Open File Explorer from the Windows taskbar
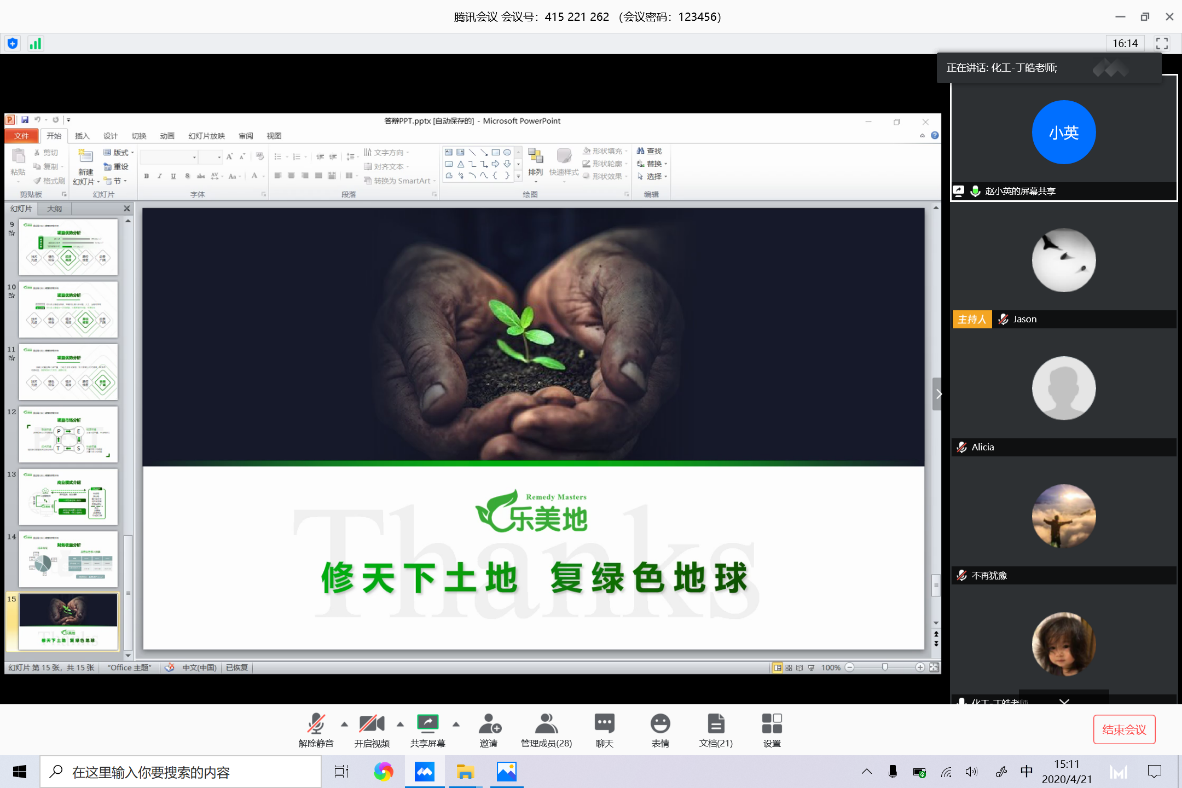Image resolution: width=1182 pixels, height=788 pixels. [465, 772]
